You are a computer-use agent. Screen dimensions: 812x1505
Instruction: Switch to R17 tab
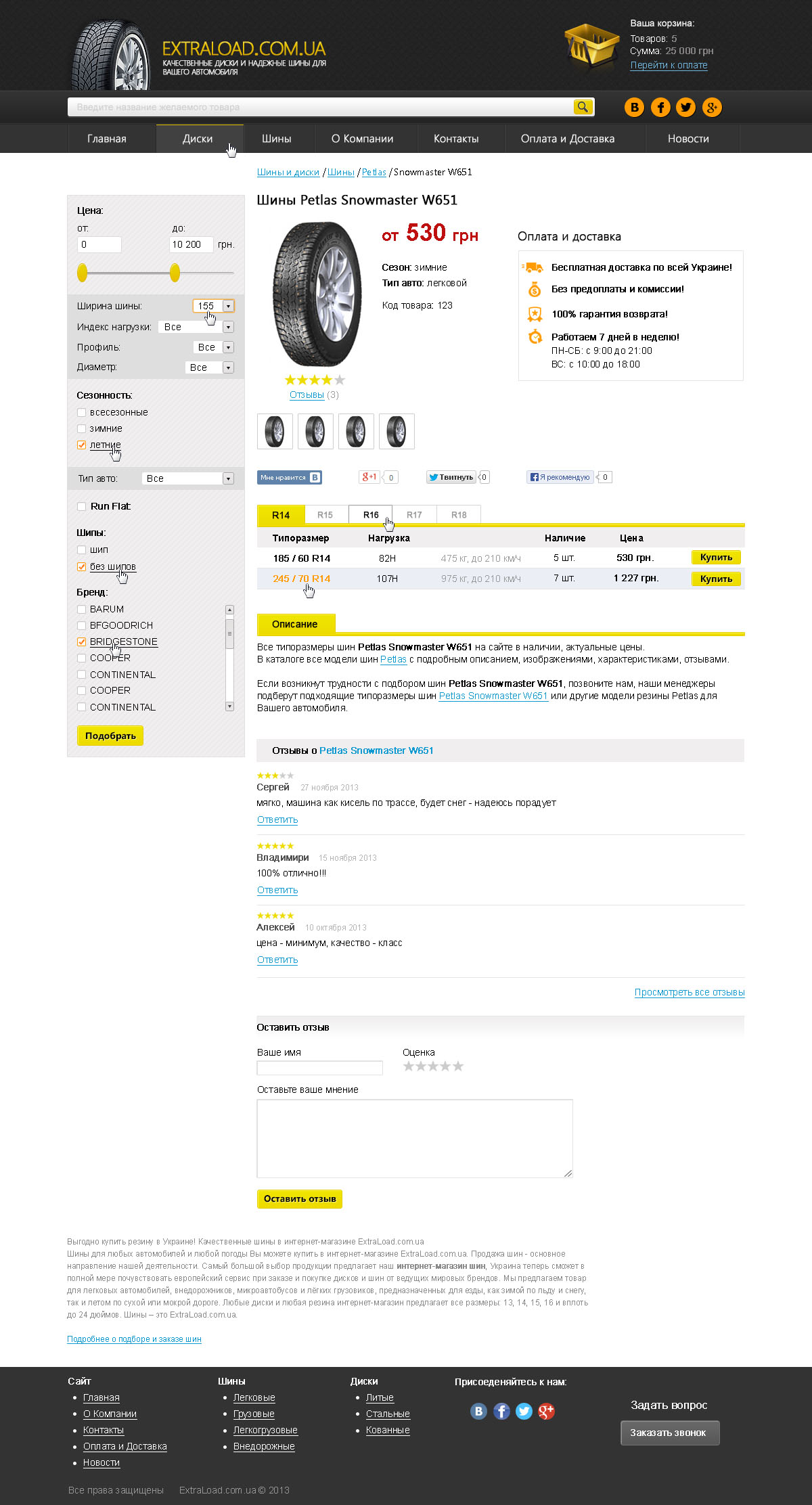414,515
